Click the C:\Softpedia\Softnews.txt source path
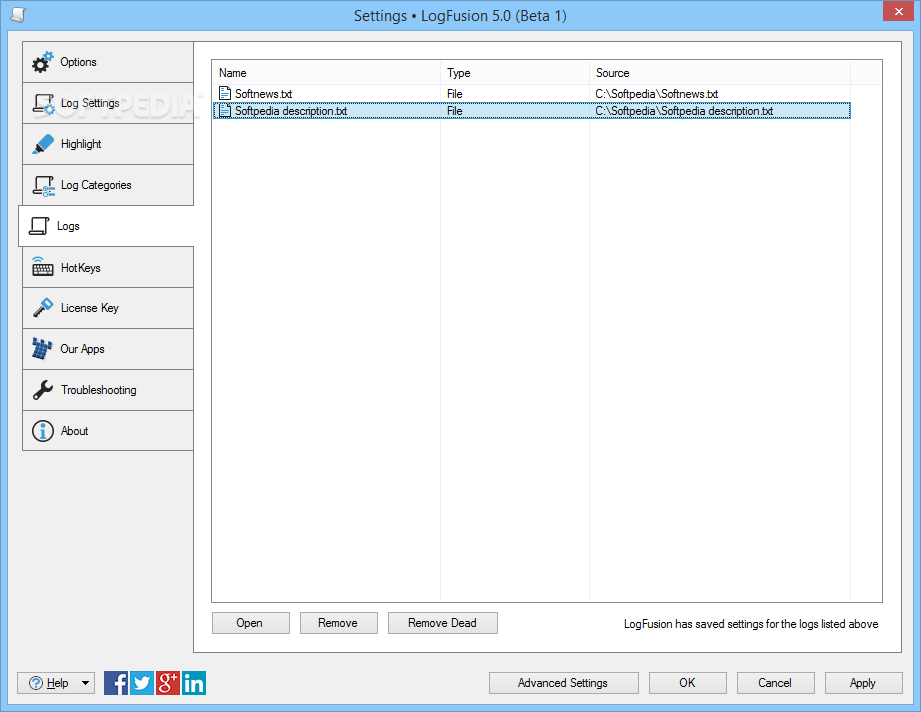Image resolution: width=921 pixels, height=712 pixels. pyautogui.click(x=657, y=93)
